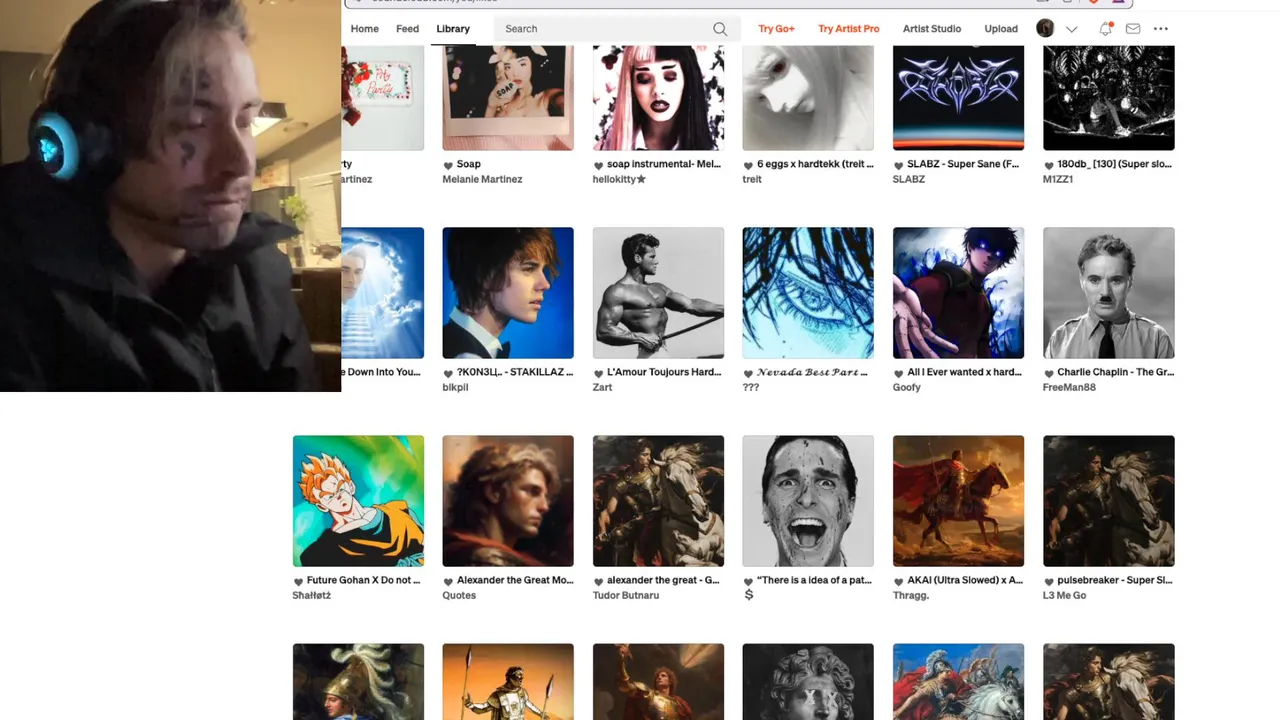Unlike the Future Gohan track heart
Image resolution: width=1280 pixels, height=720 pixels.
tap(298, 581)
